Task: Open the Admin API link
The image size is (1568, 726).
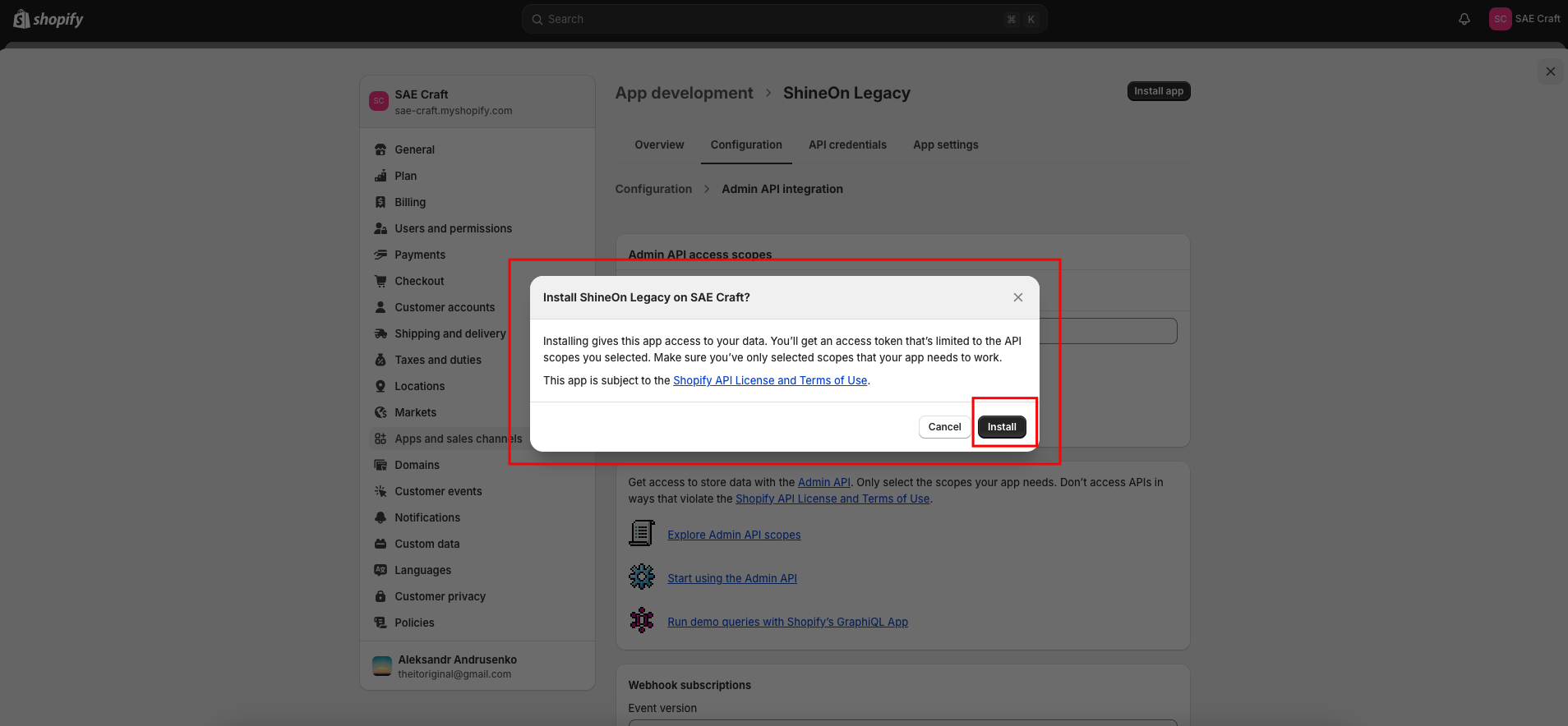Action: pos(824,482)
